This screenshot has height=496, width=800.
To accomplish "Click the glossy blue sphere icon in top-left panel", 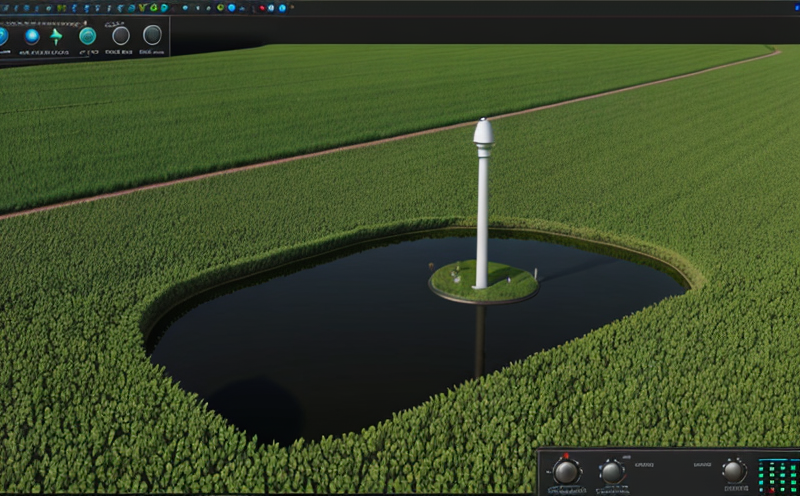I will 32,36.
